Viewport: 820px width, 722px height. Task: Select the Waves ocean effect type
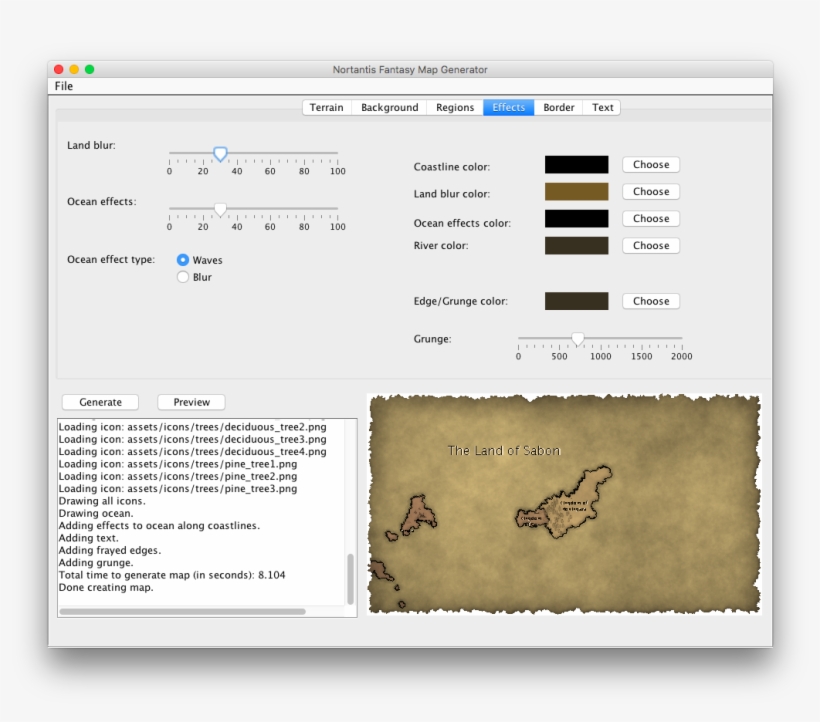[183, 260]
